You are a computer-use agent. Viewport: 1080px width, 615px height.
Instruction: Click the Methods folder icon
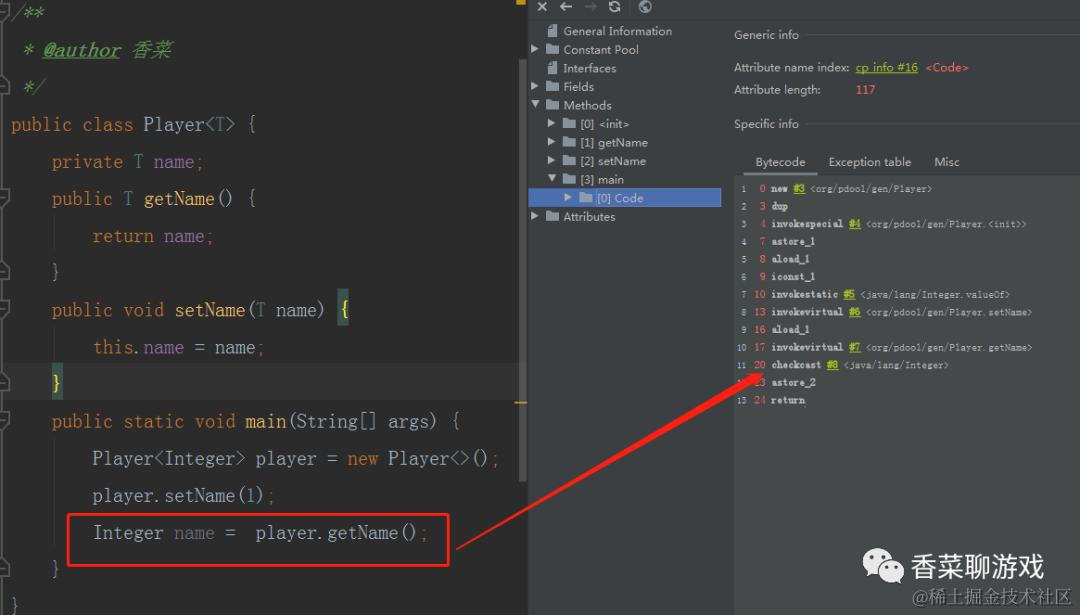tap(552, 105)
